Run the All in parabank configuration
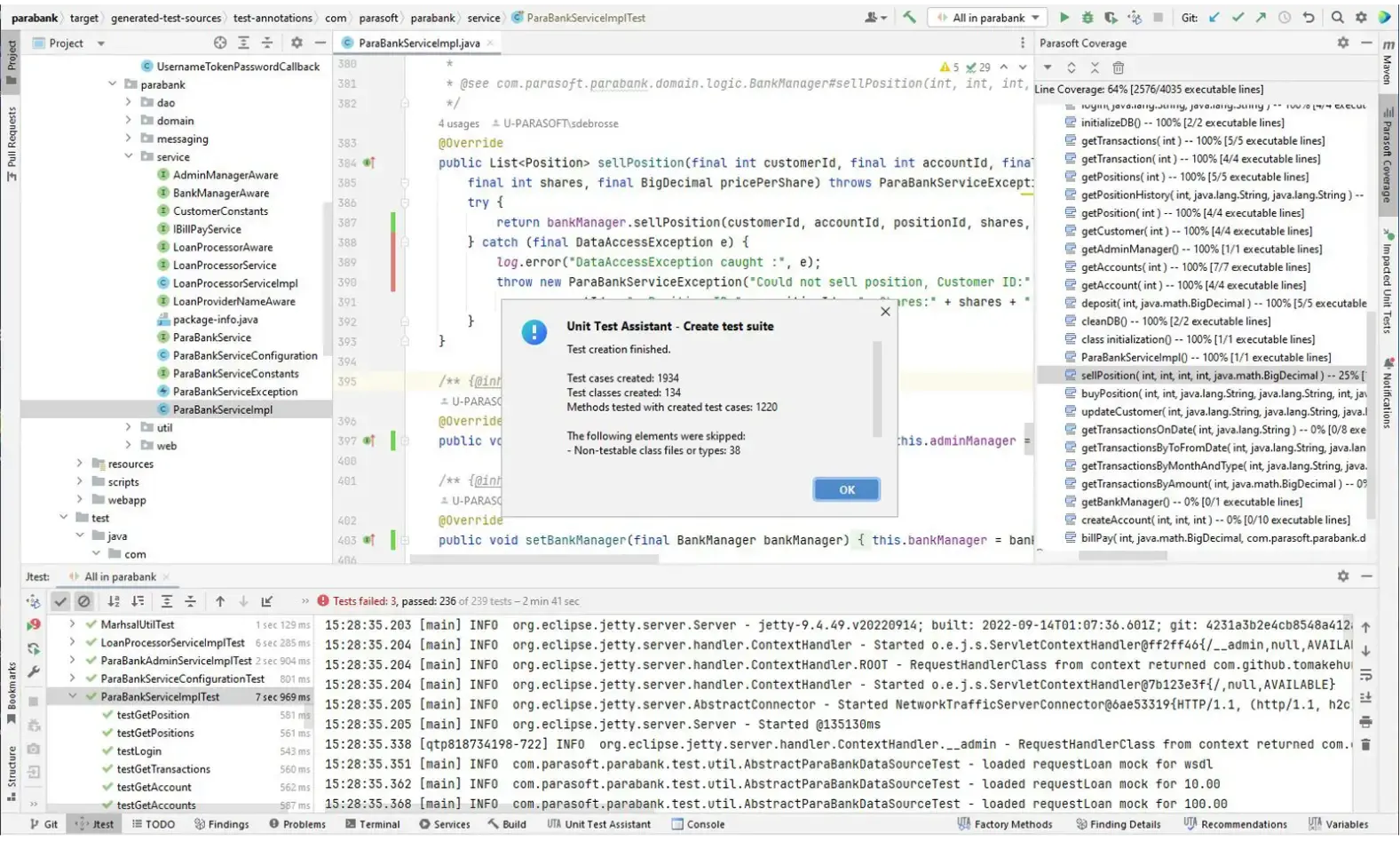 pos(1064,18)
